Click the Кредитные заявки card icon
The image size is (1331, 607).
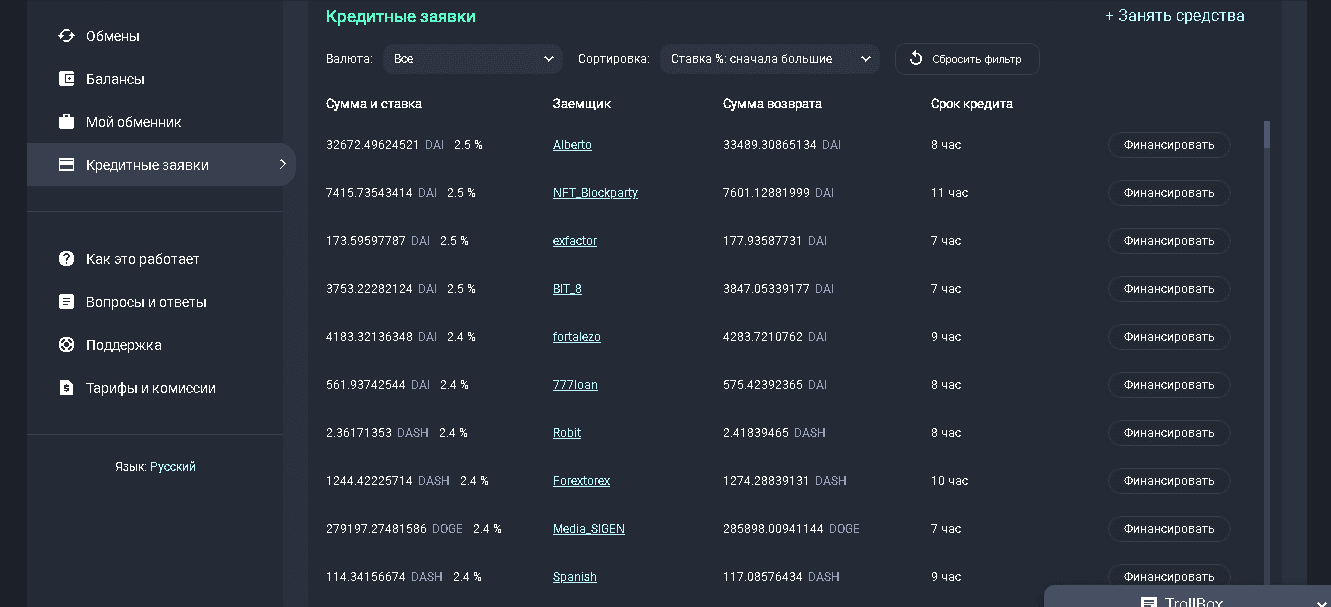[x=66, y=164]
